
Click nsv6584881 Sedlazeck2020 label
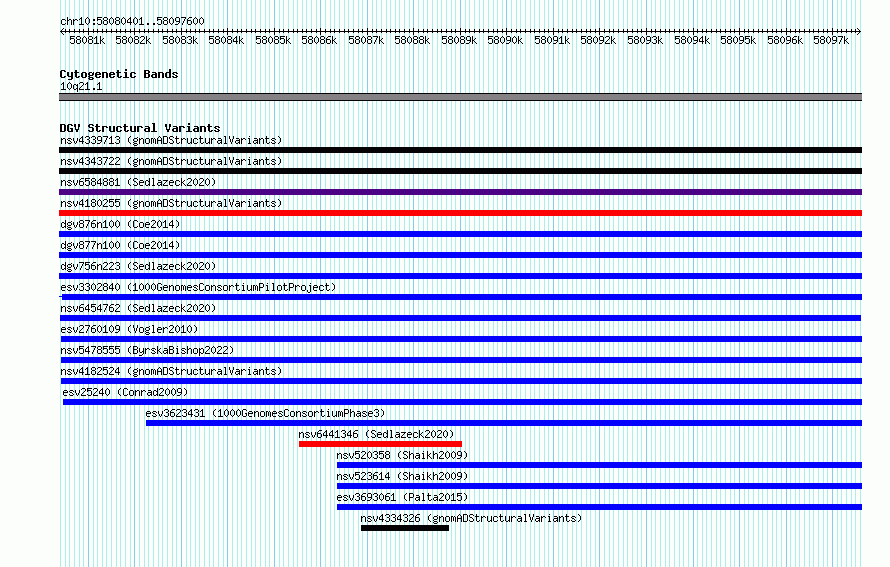click(138, 182)
